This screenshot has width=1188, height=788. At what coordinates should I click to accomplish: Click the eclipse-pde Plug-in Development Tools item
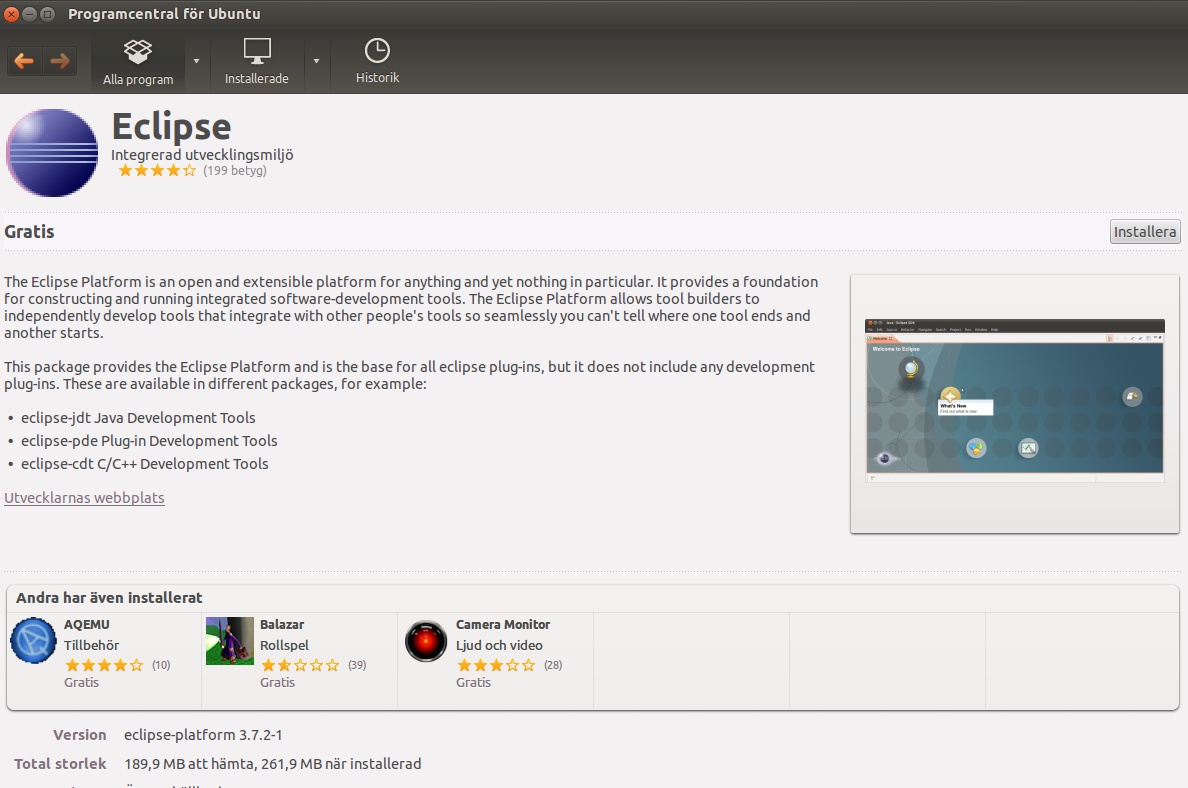click(149, 441)
